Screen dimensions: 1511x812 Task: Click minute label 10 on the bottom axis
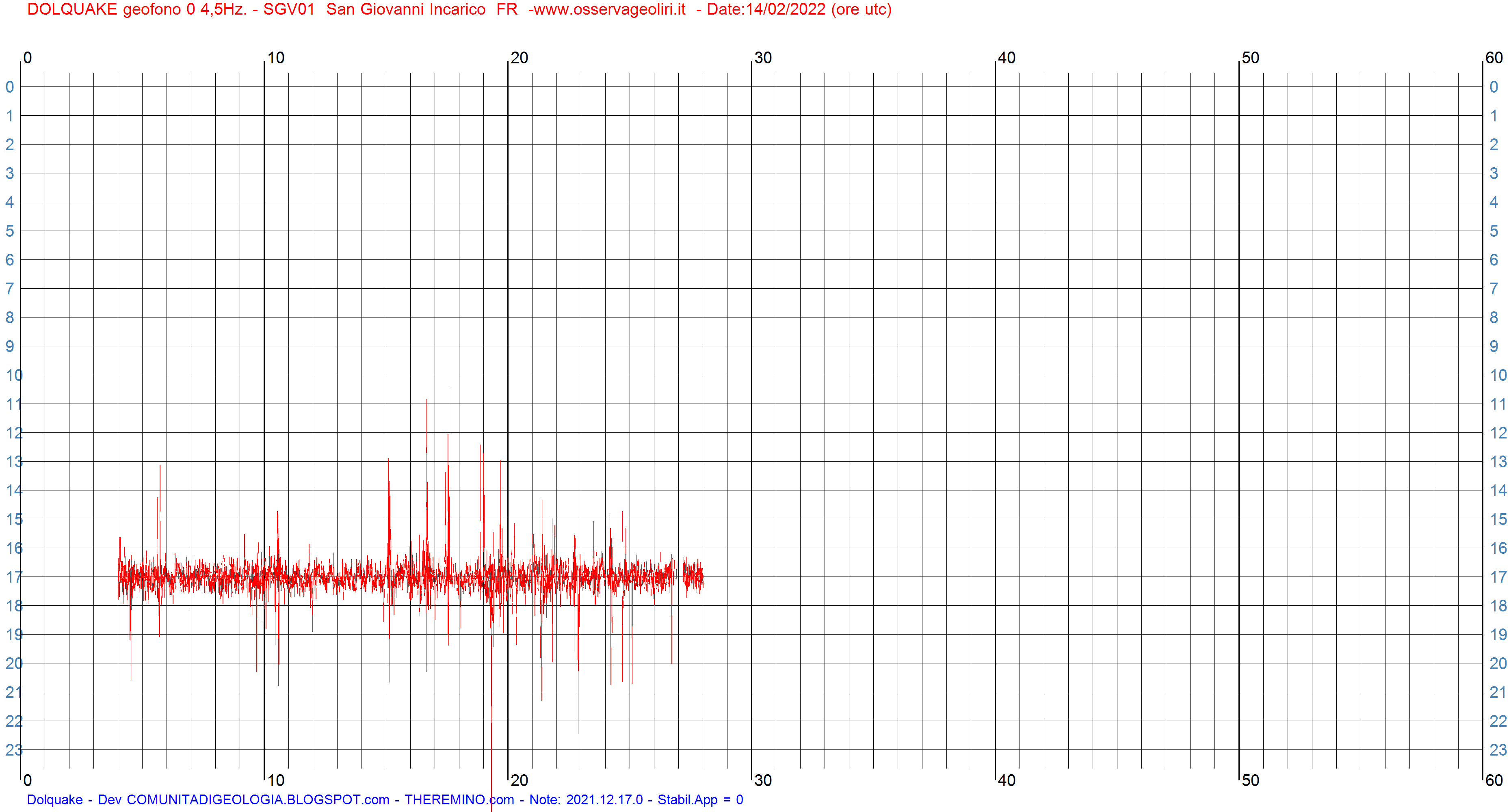[276, 780]
